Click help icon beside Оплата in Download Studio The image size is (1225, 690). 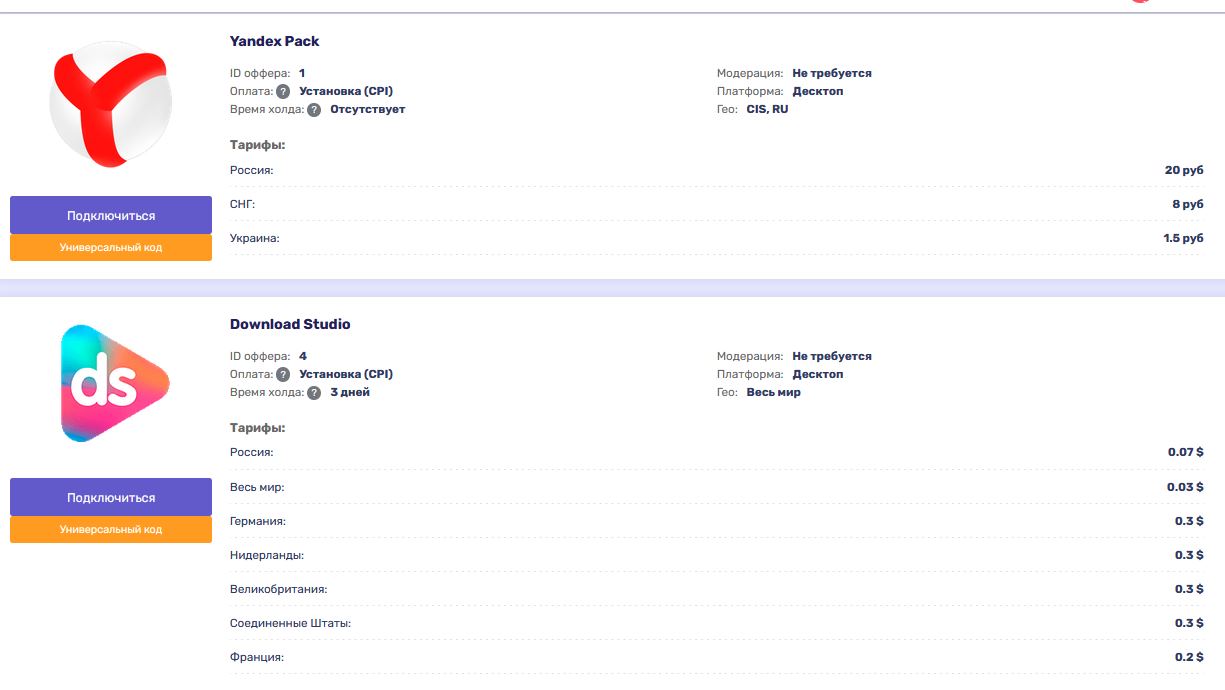coord(283,375)
